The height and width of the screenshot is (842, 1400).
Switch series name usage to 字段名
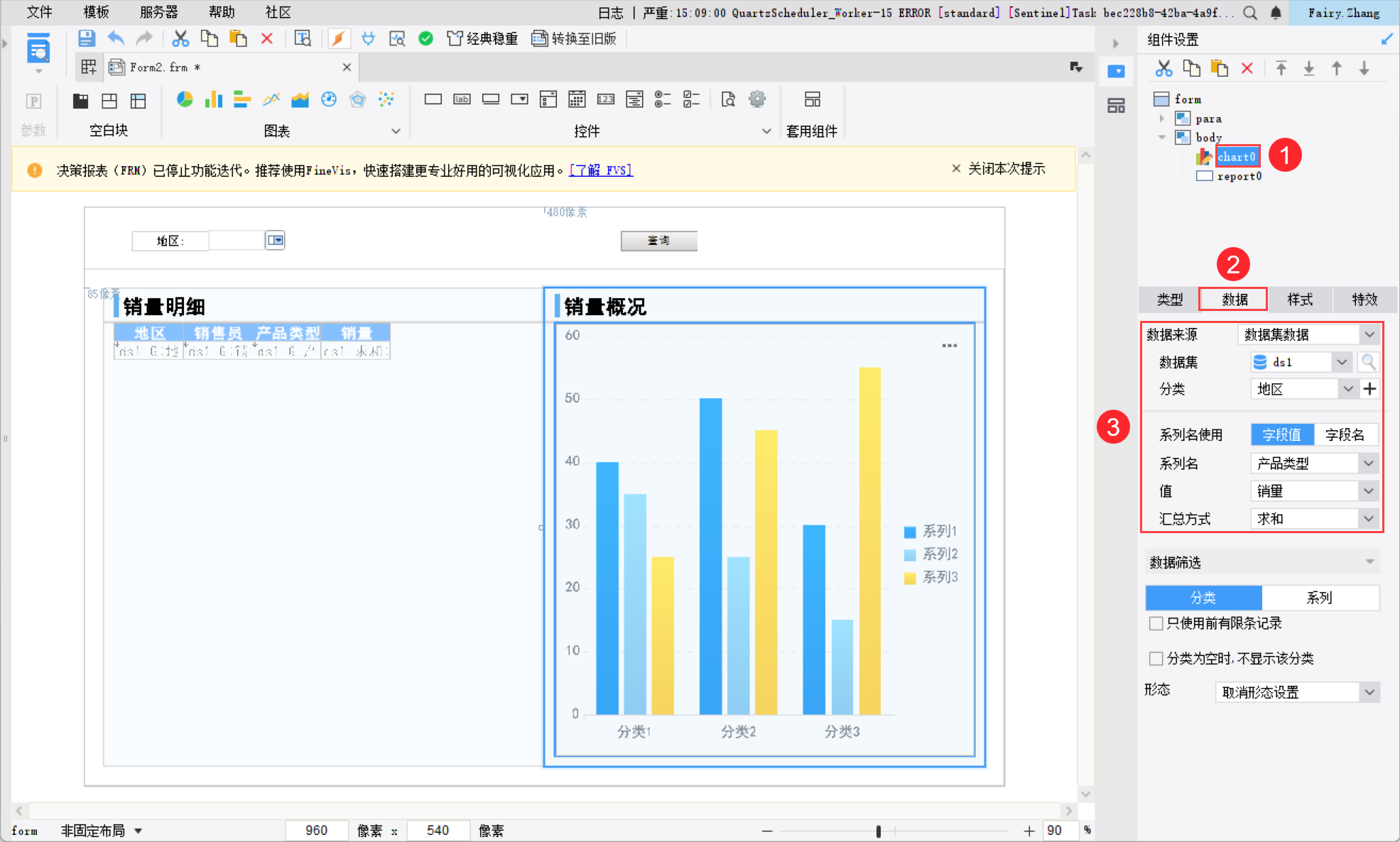click(1344, 434)
